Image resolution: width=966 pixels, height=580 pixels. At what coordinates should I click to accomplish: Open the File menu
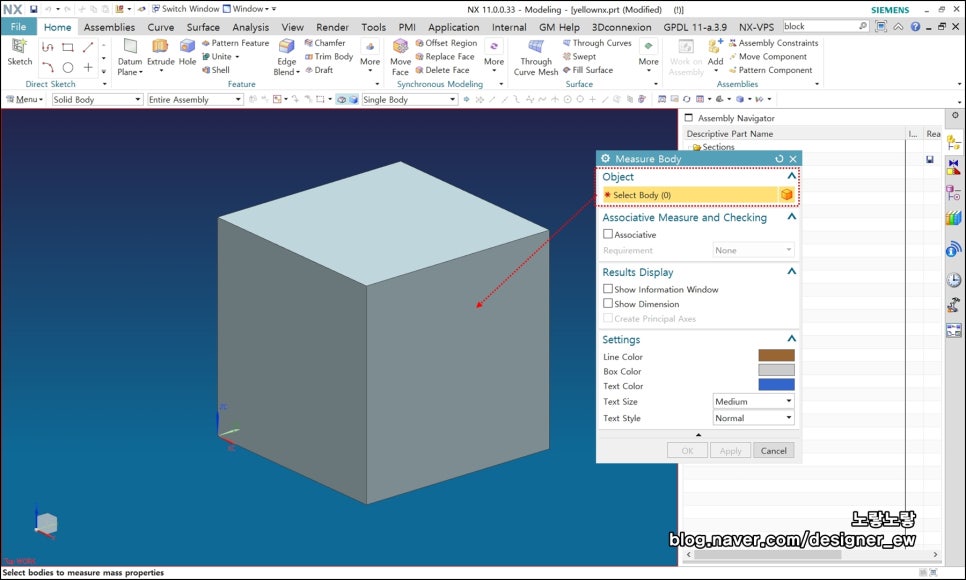click(x=18, y=27)
